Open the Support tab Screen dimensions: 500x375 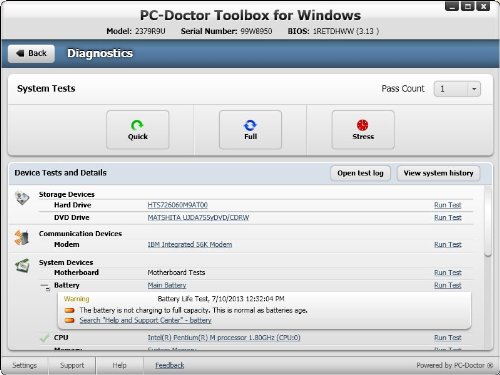tap(72, 365)
